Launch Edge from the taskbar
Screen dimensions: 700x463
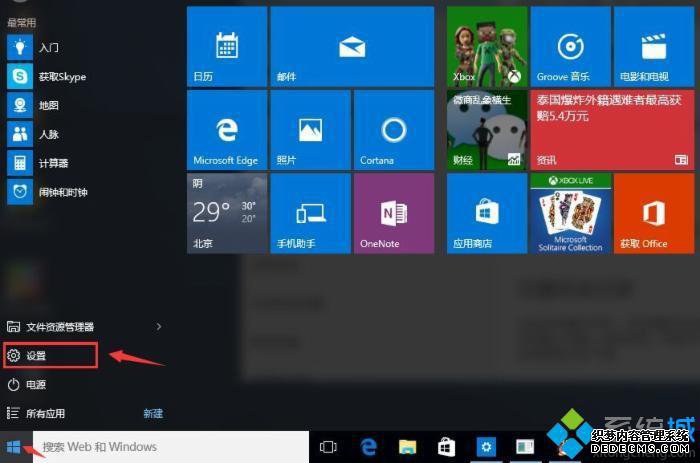(368, 446)
